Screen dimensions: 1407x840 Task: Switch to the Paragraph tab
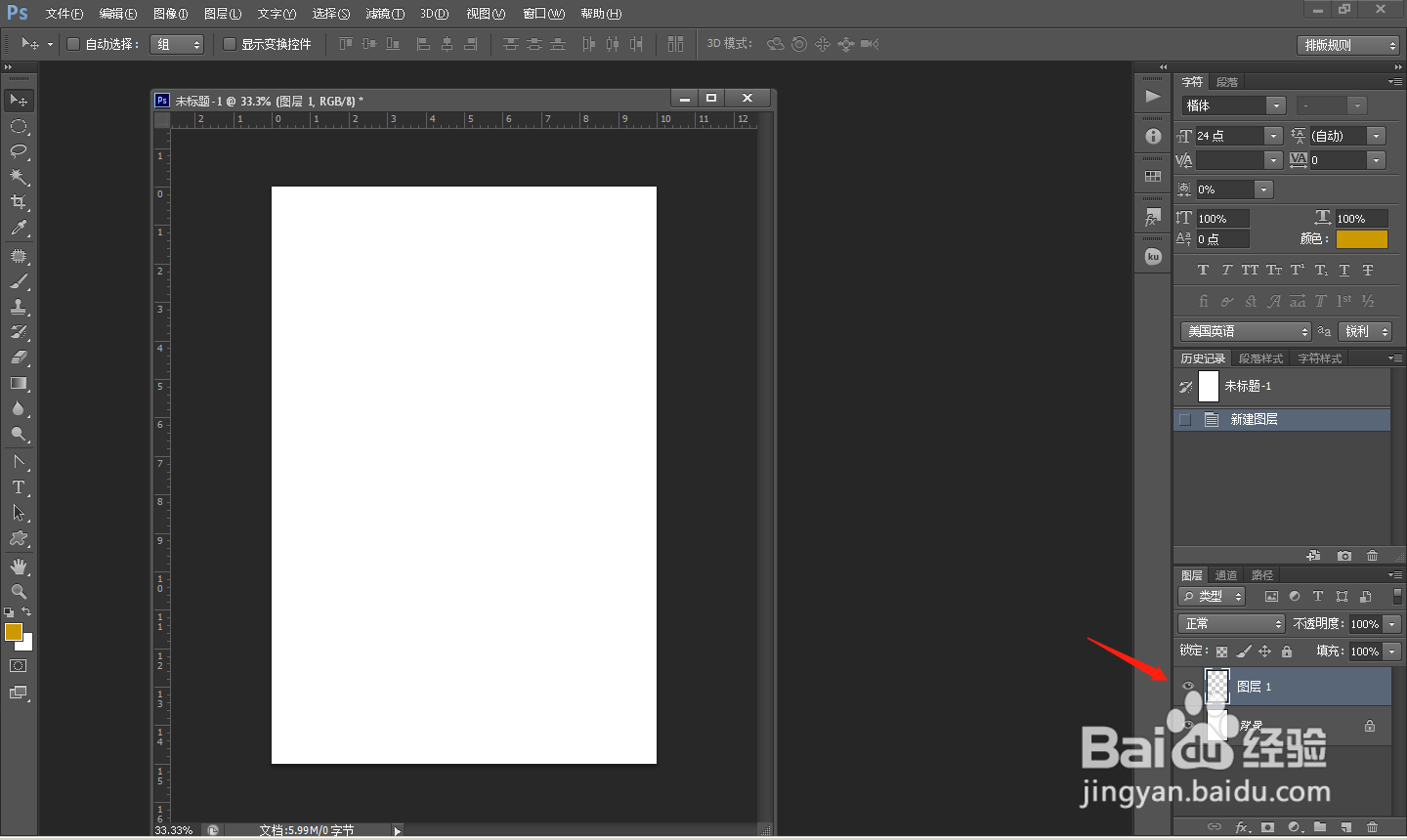click(1227, 82)
